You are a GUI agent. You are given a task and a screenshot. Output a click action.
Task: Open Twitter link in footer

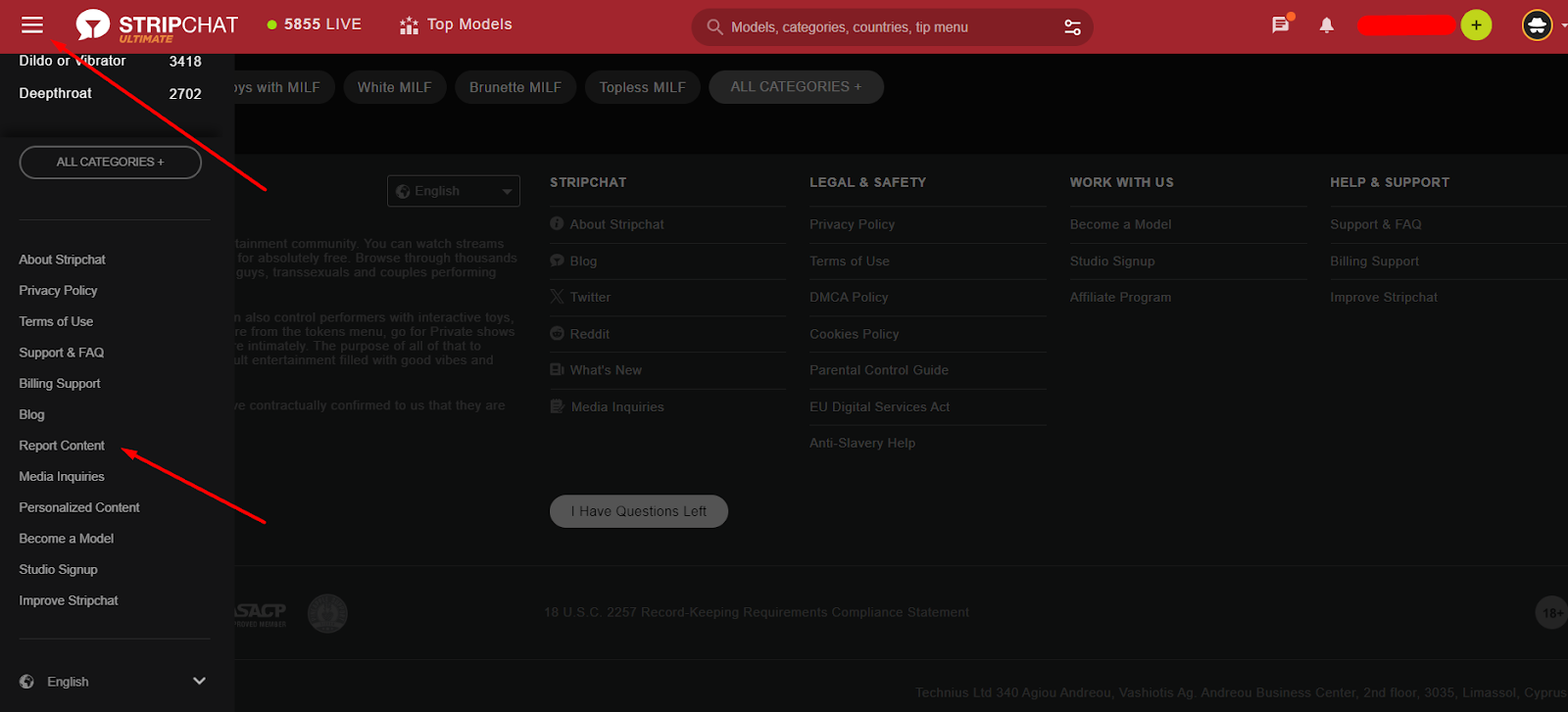pyautogui.click(x=590, y=298)
